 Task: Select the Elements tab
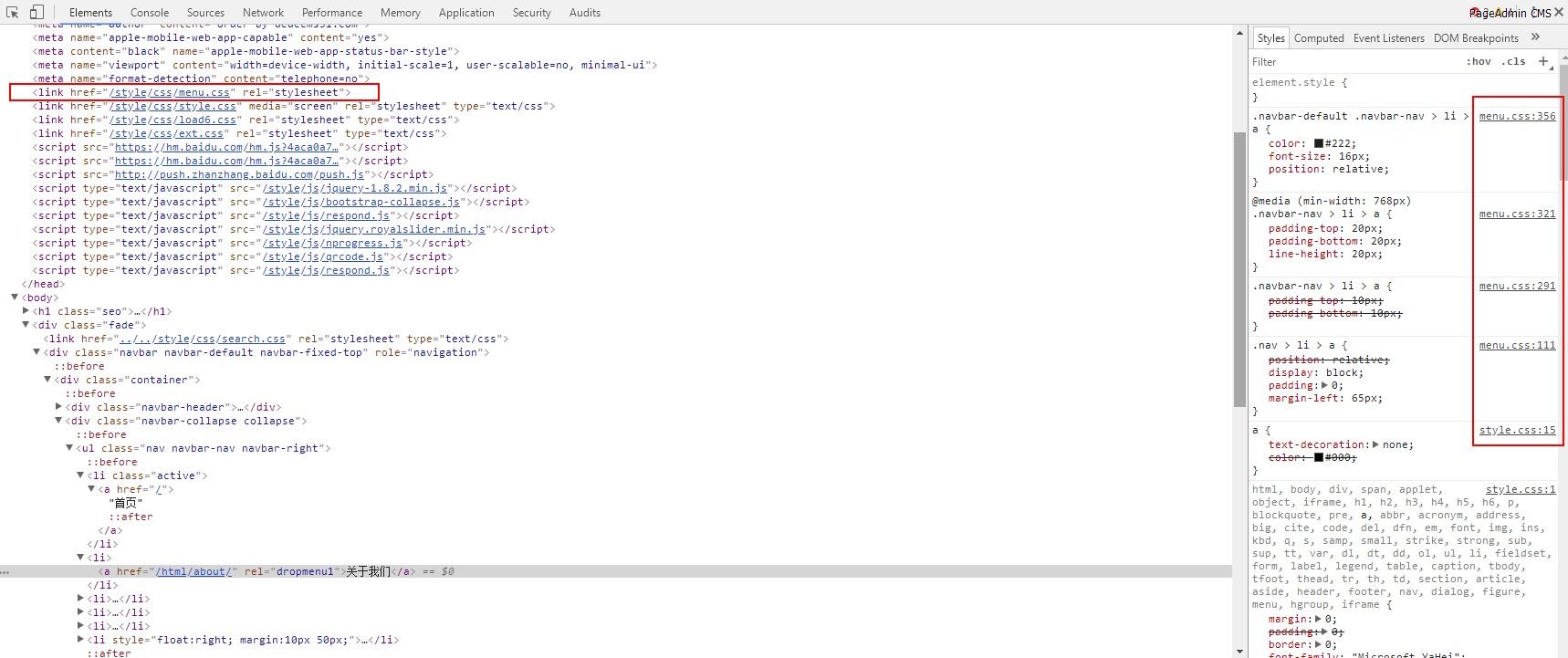[x=90, y=13]
